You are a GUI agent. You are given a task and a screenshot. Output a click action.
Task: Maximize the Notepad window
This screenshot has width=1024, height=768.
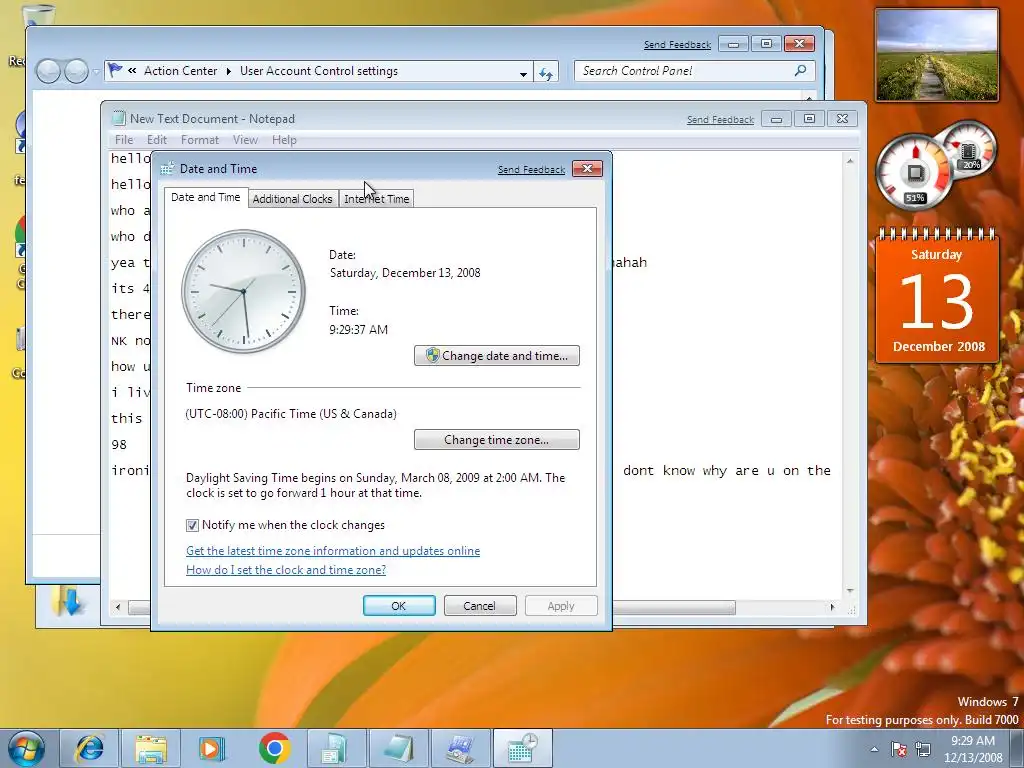click(x=809, y=119)
